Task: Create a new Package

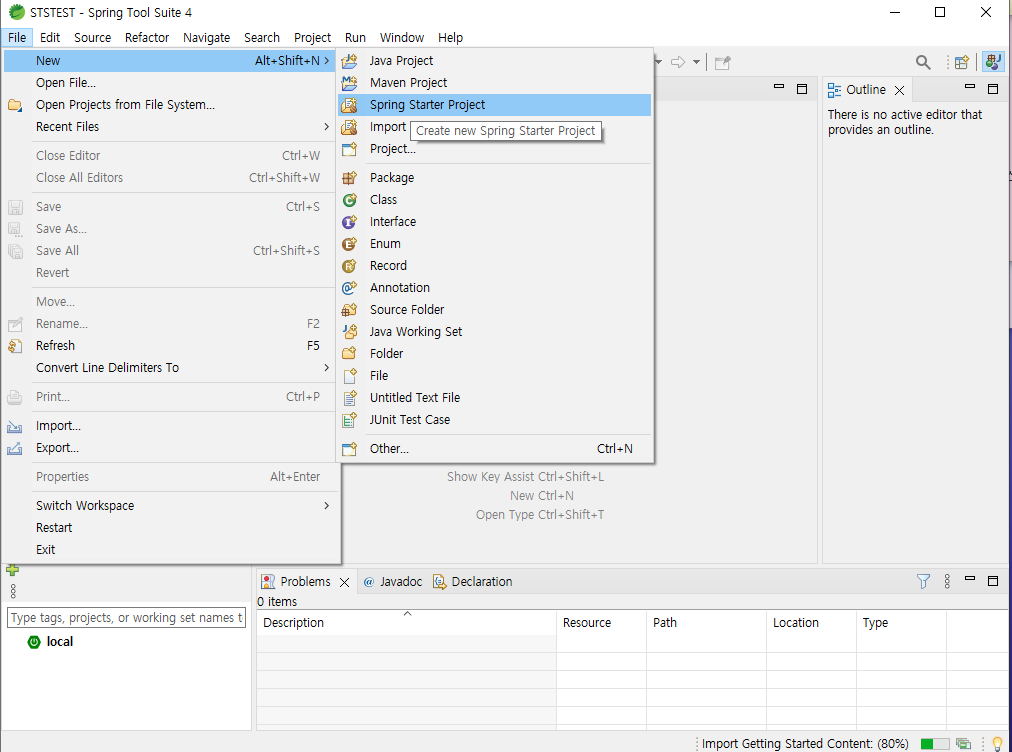Action: coord(494,178)
